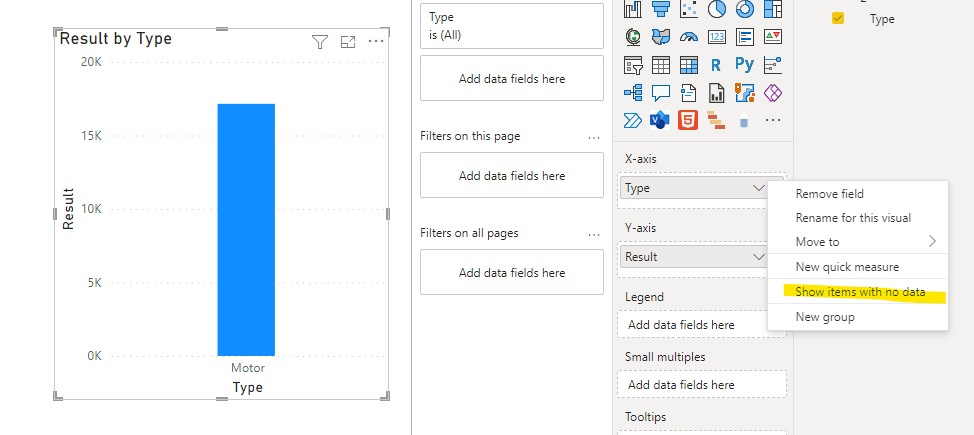Click the Result Y-axis title on chart
The width and height of the screenshot is (974, 435).
tap(68, 209)
